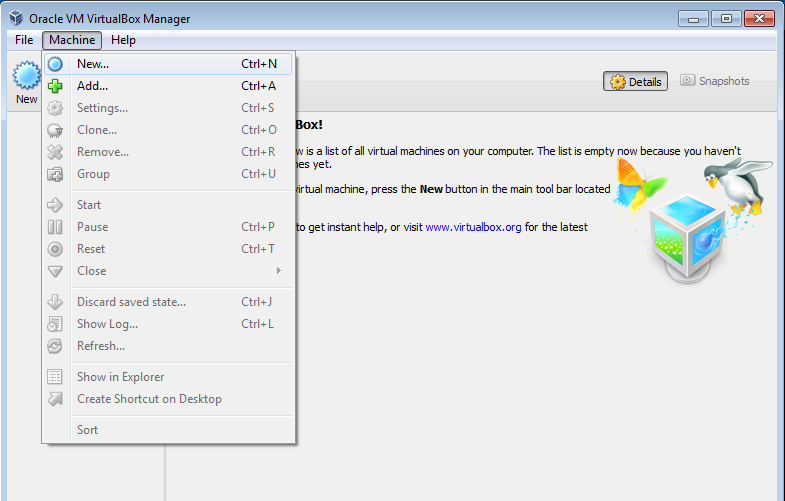Open the File menu
Screen dimensions: 785x501
coord(24,40)
